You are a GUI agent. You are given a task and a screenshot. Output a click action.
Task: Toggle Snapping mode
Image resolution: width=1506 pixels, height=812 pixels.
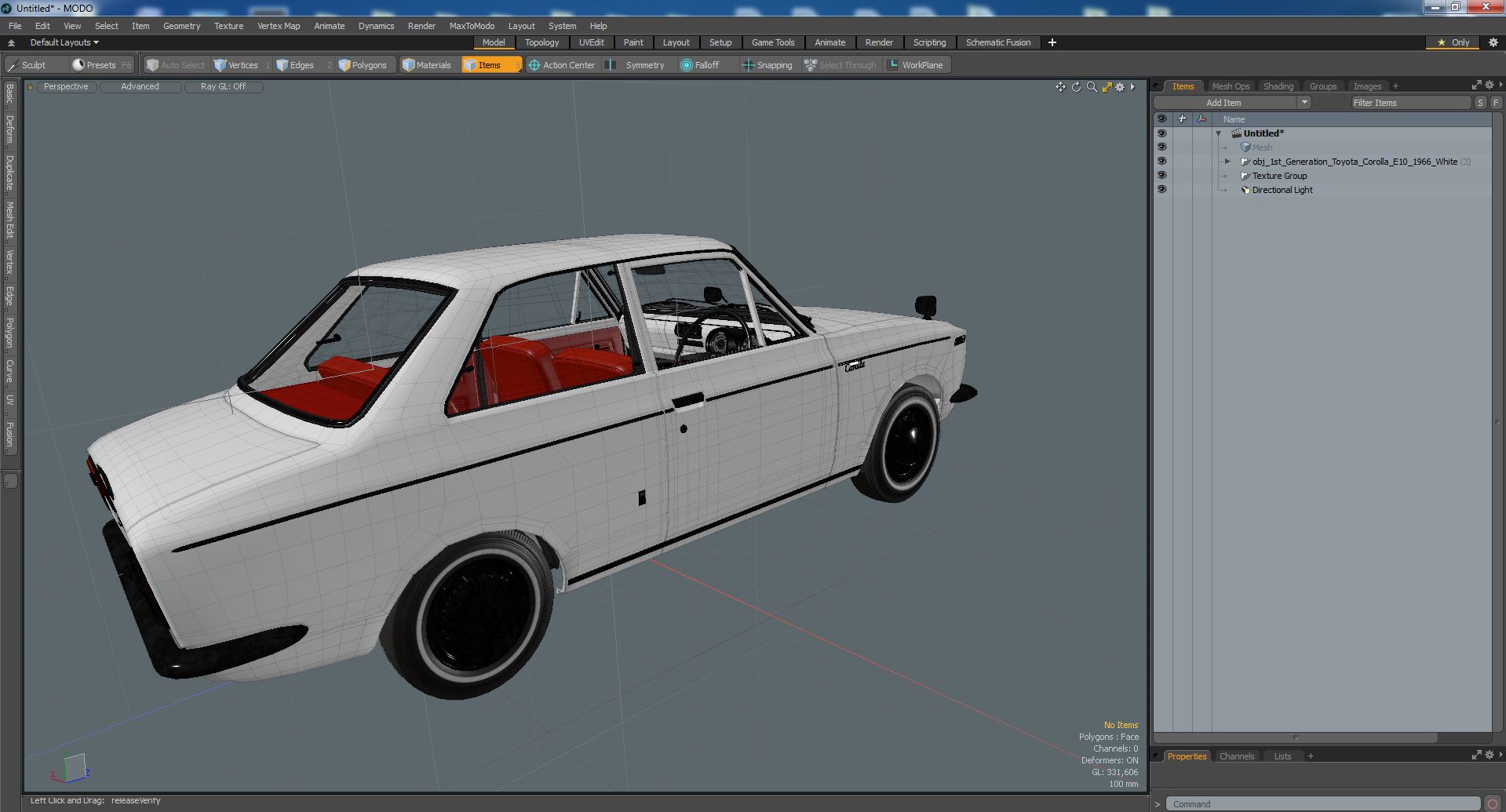[768, 65]
